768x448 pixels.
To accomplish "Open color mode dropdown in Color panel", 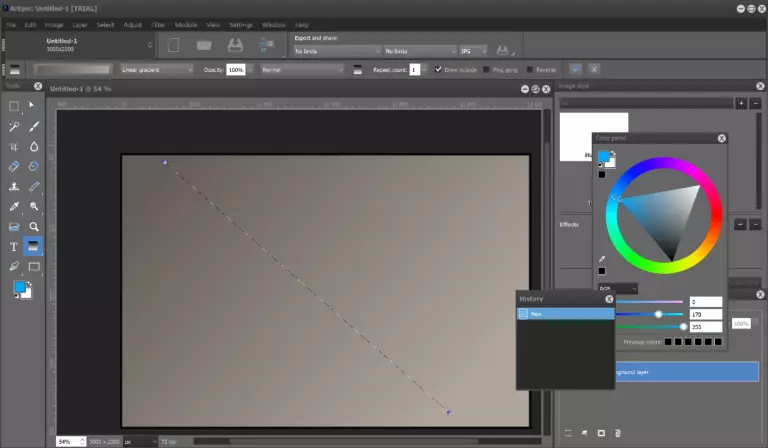I will [618, 288].
